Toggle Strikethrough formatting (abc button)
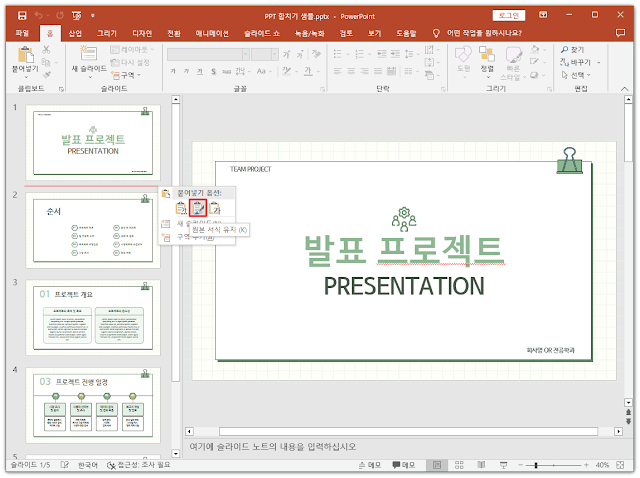The height and width of the screenshot is (478, 640). click(226, 71)
